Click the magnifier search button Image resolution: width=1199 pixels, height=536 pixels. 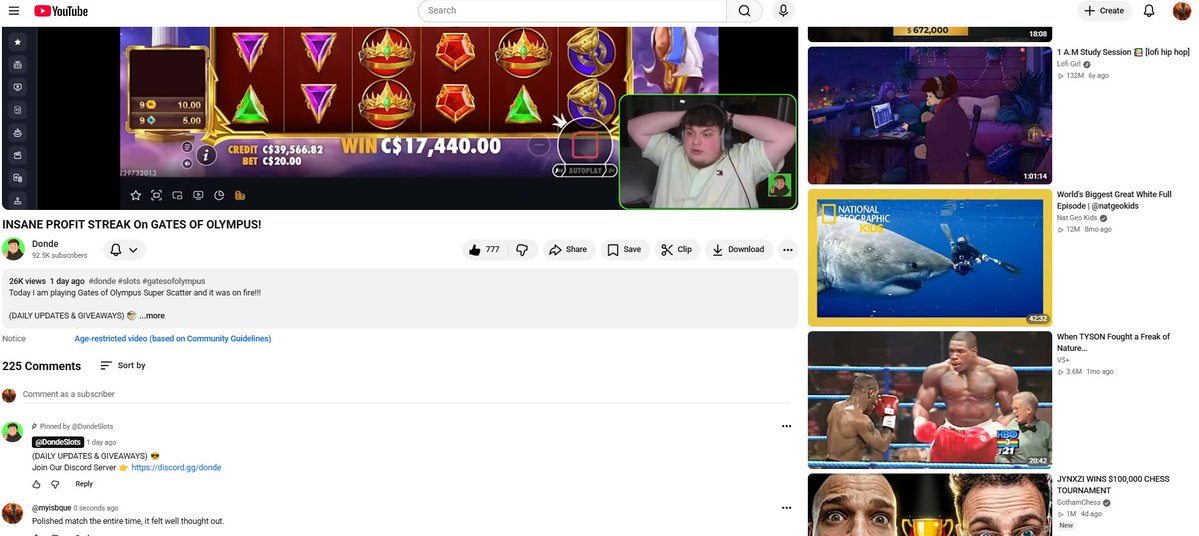pyautogui.click(x=744, y=11)
